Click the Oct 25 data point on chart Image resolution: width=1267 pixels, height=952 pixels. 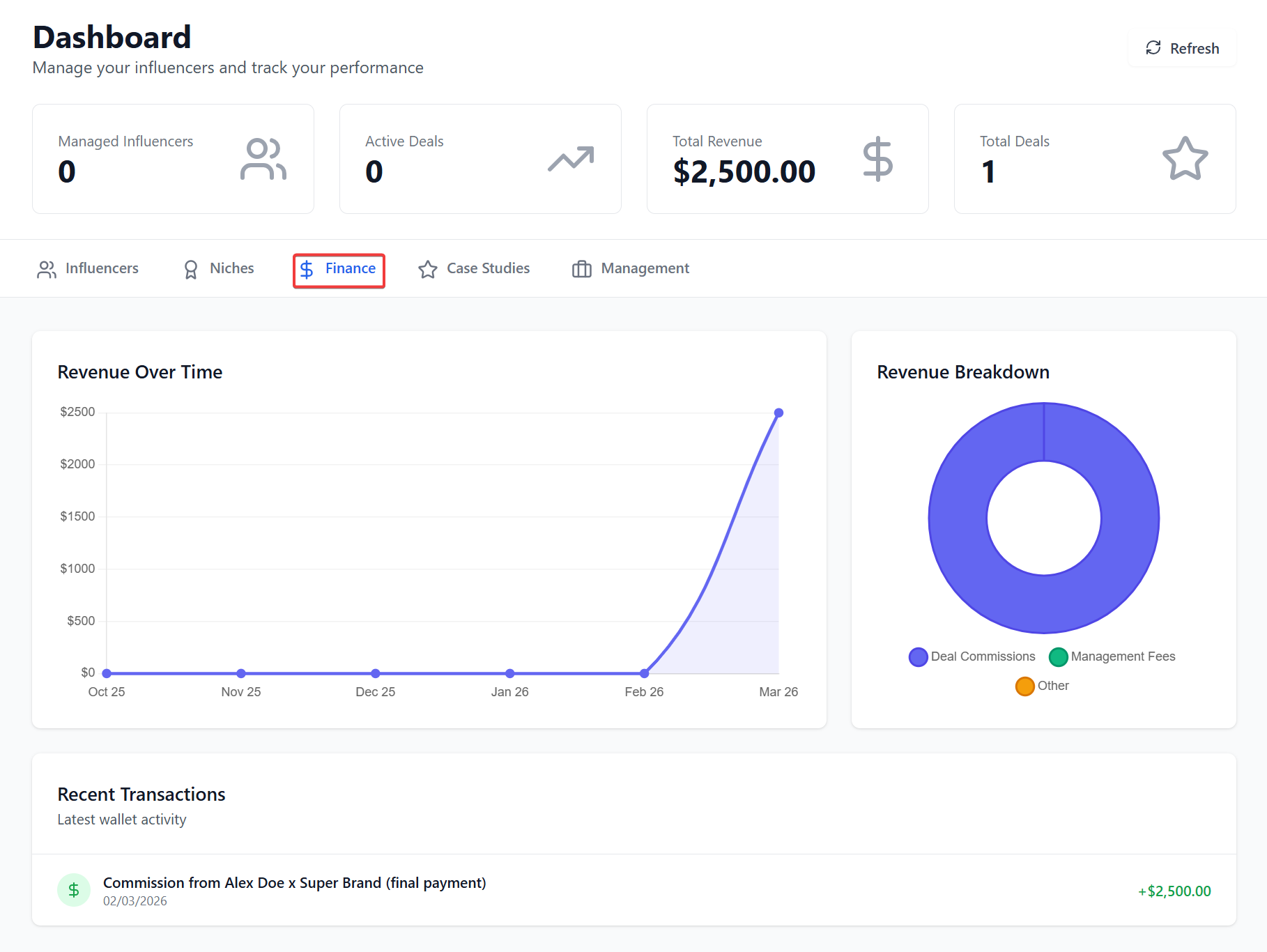pyautogui.click(x=107, y=673)
